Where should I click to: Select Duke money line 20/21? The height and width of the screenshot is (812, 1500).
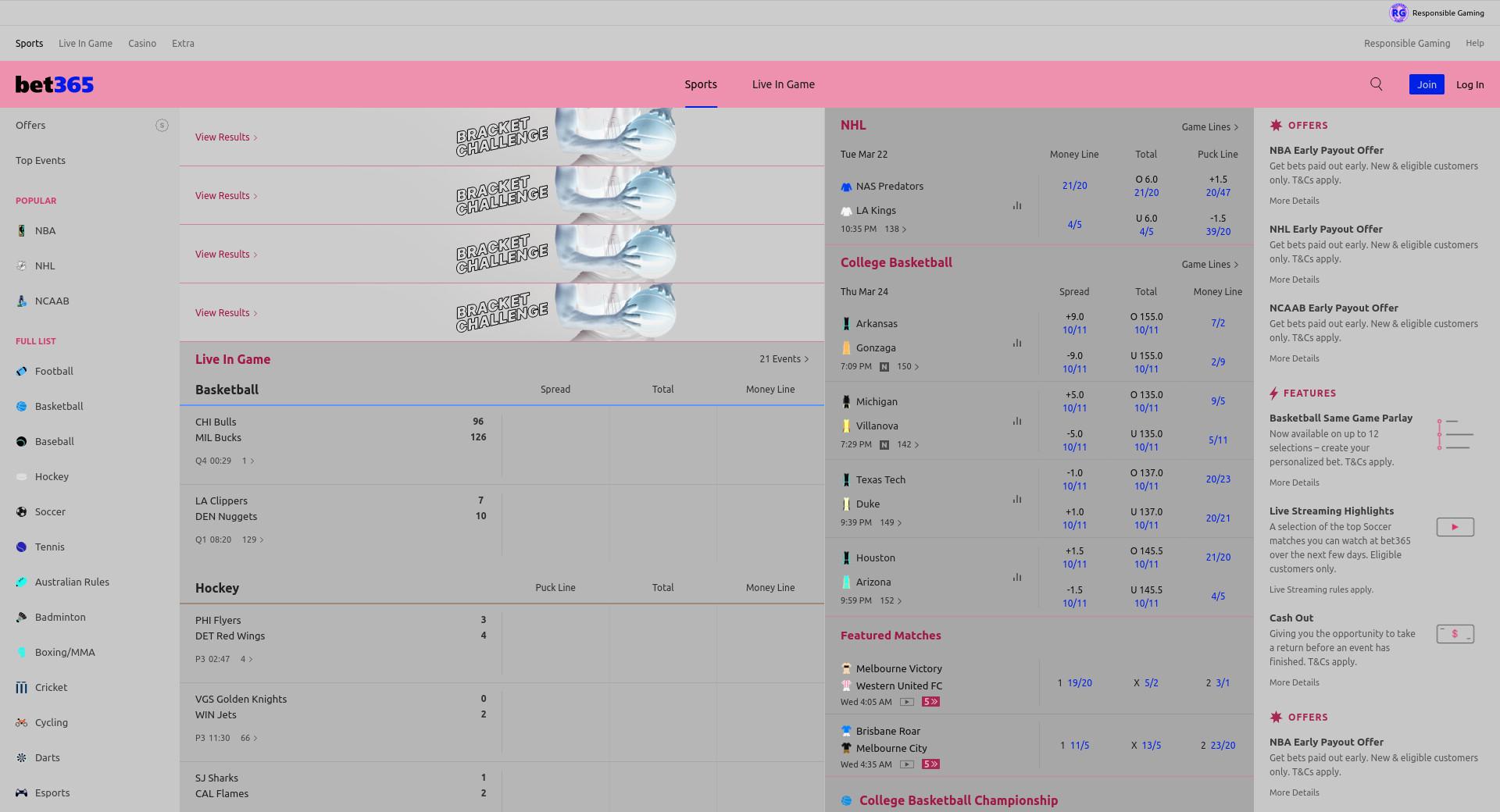tap(1218, 518)
